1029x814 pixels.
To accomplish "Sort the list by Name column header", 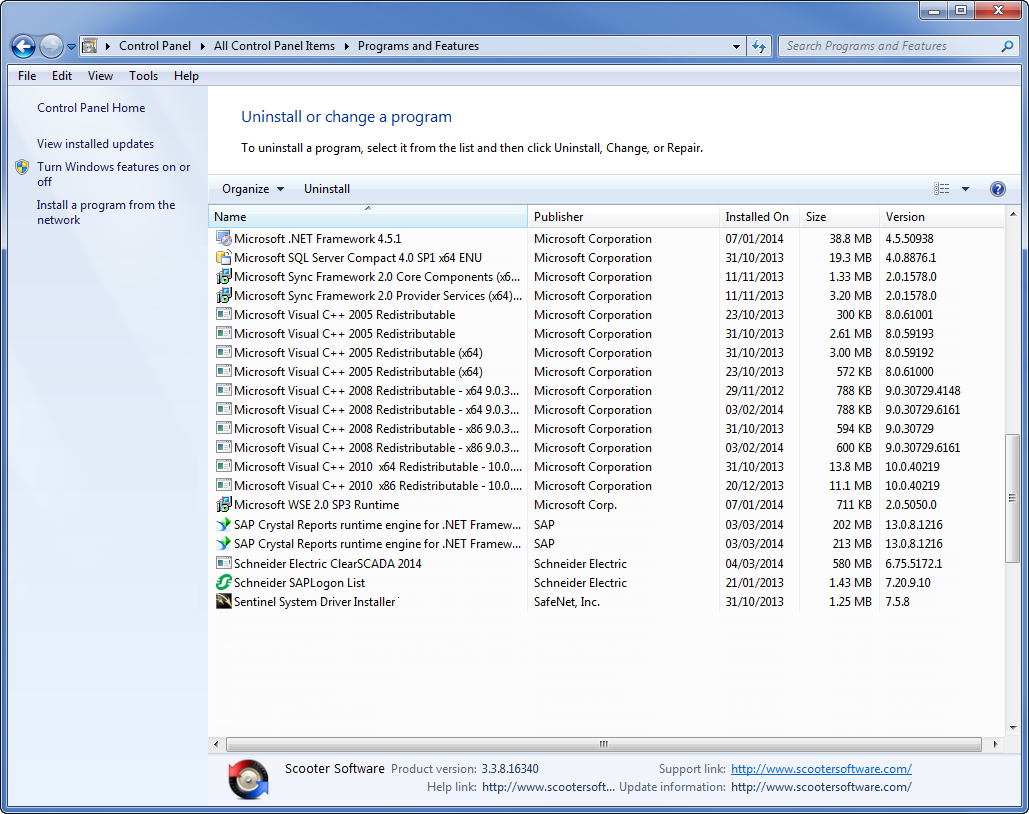I will pyautogui.click(x=368, y=217).
